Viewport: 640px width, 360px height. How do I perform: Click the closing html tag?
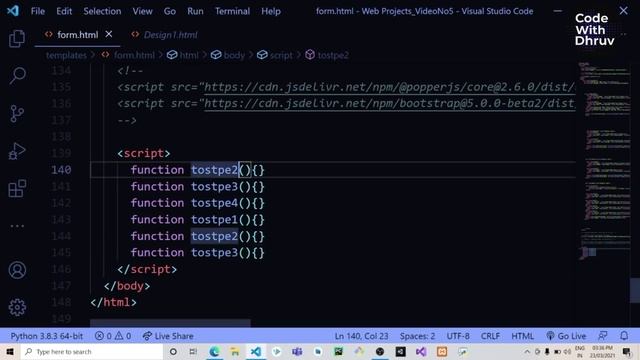(113, 302)
